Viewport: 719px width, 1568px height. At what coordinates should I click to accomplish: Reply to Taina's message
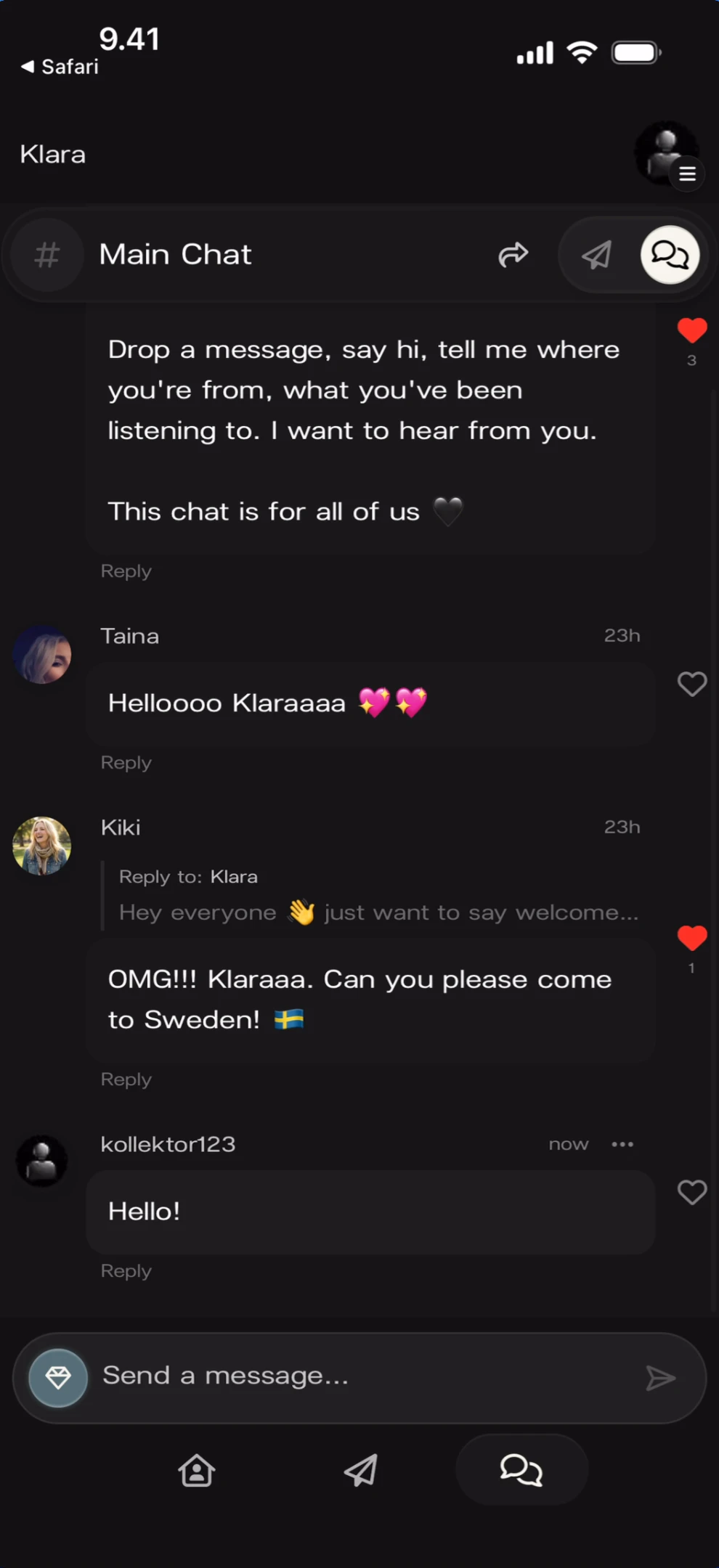[x=126, y=762]
